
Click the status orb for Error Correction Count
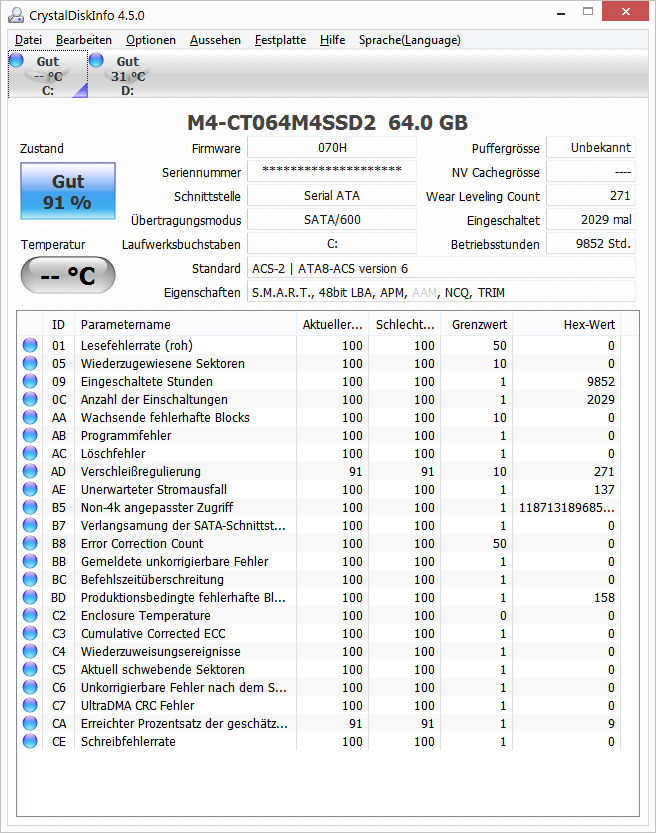[30, 543]
